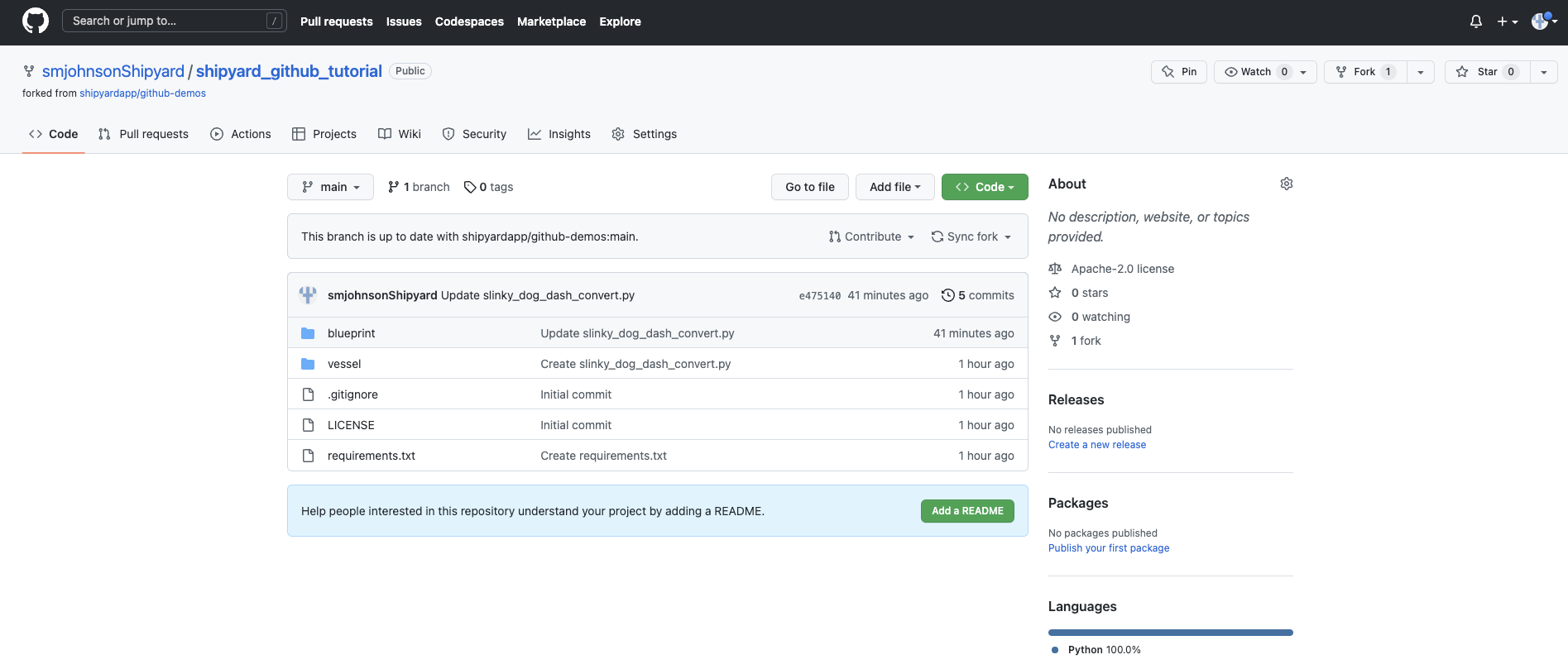
Task: Open the requirements.txt file
Action: (x=372, y=456)
